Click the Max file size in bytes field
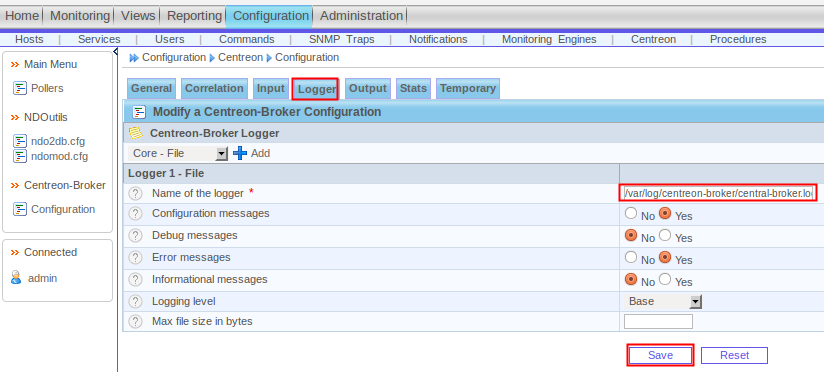Screen dimensions: 824x372 658,322
